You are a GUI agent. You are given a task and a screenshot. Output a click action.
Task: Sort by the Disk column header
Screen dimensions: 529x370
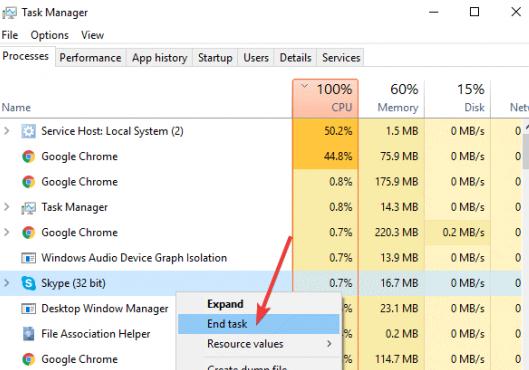pos(457,99)
